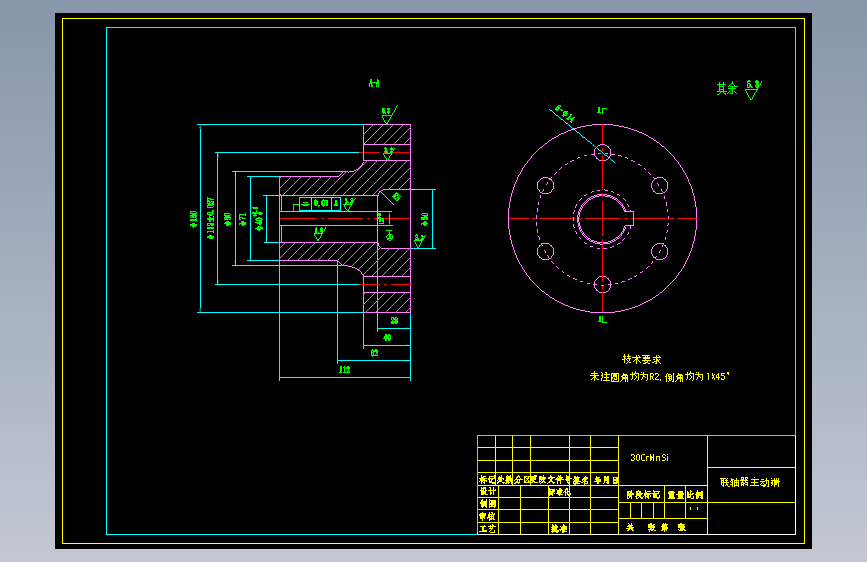Select the top bolt hole circle in flange view
The image size is (867, 562).
click(602, 152)
